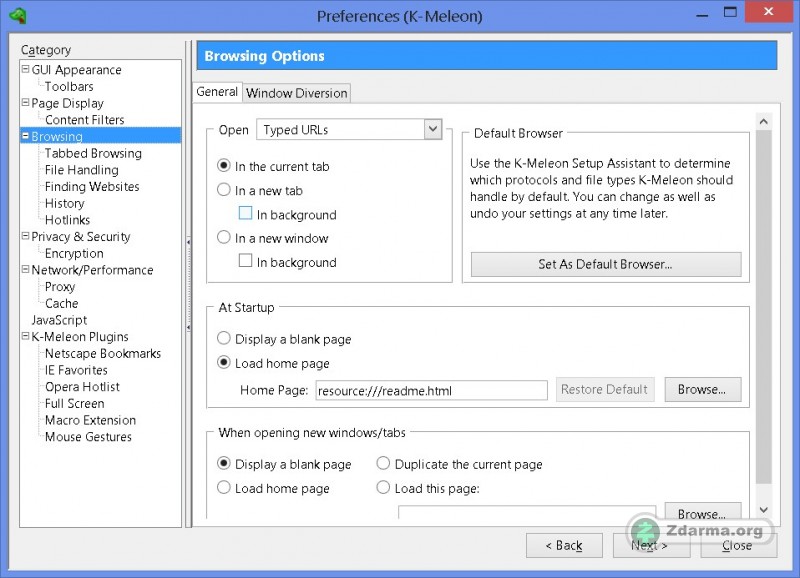Select the Hotlinks category
Image resolution: width=800 pixels, height=578 pixels.
coord(67,220)
